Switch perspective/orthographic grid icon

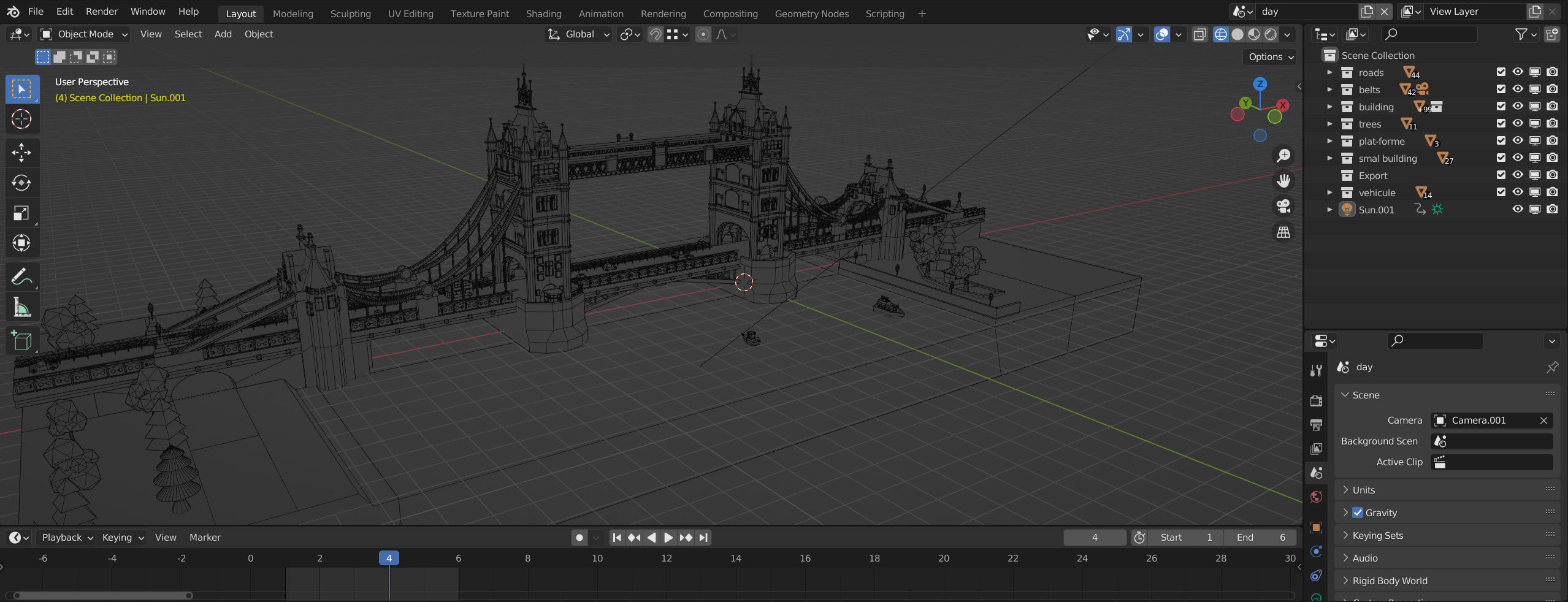[1283, 232]
